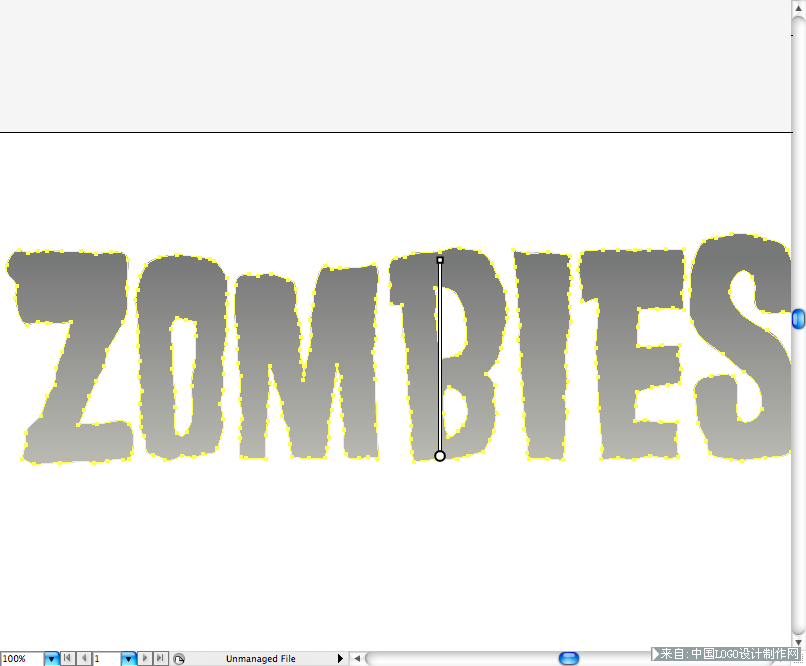The height and width of the screenshot is (666, 806).
Task: Go to previous artboard arrow
Action: (84, 658)
